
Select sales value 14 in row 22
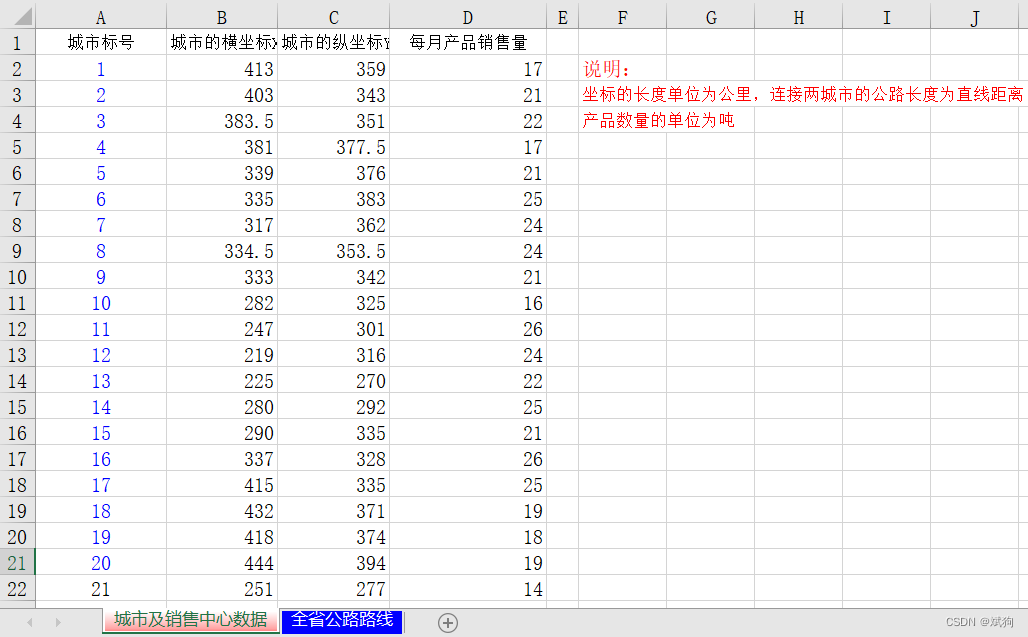click(x=468, y=589)
